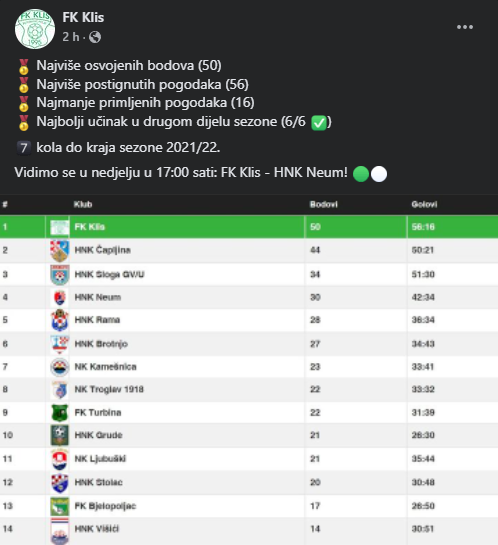The image size is (498, 545).
Task: Click the Bodovi column header
Action: click(324, 204)
